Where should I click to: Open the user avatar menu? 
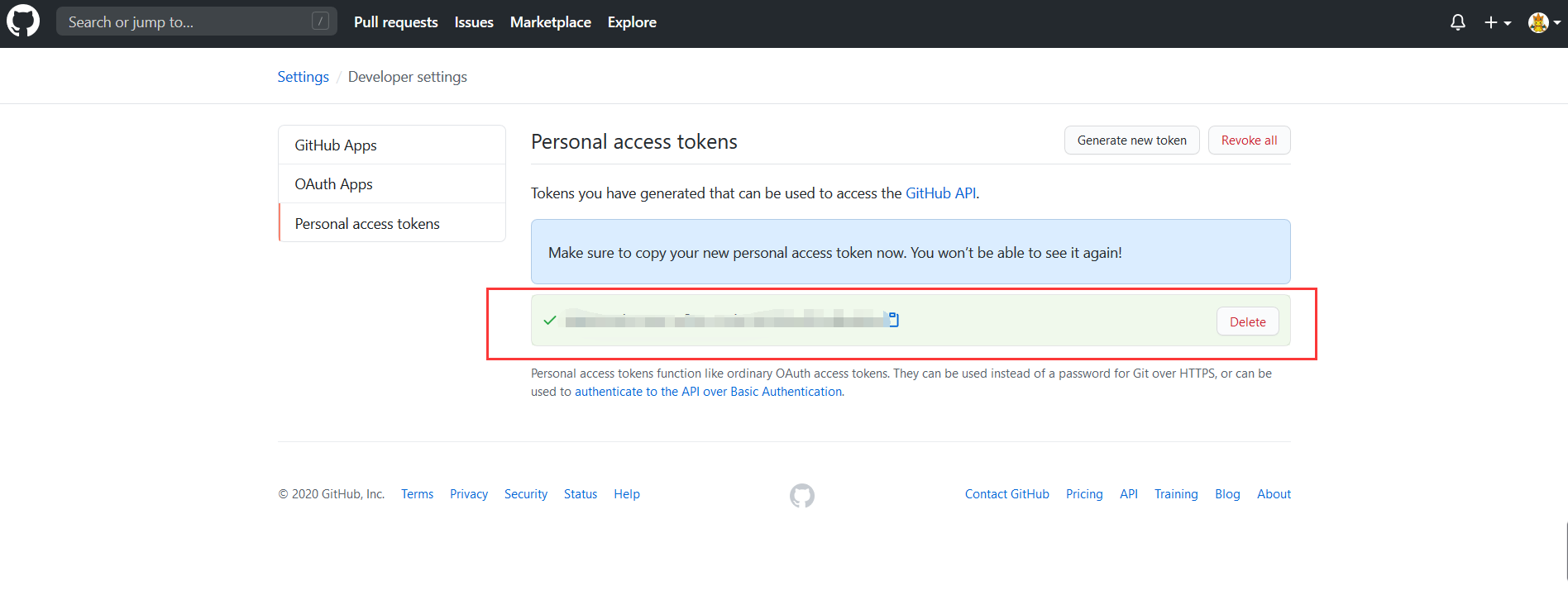pos(1543,22)
